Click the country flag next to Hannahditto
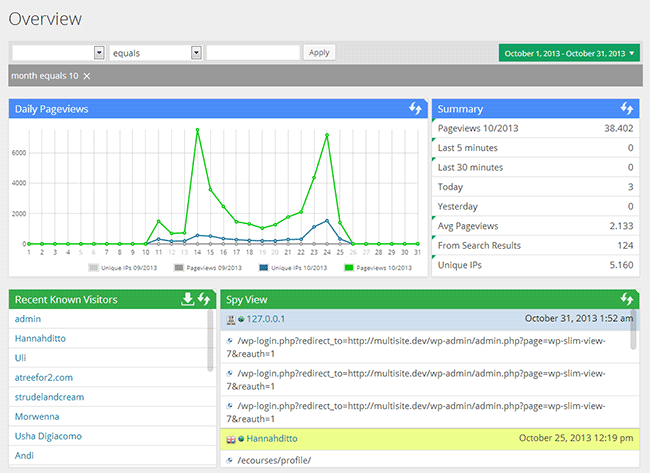The image size is (650, 473). [231, 439]
